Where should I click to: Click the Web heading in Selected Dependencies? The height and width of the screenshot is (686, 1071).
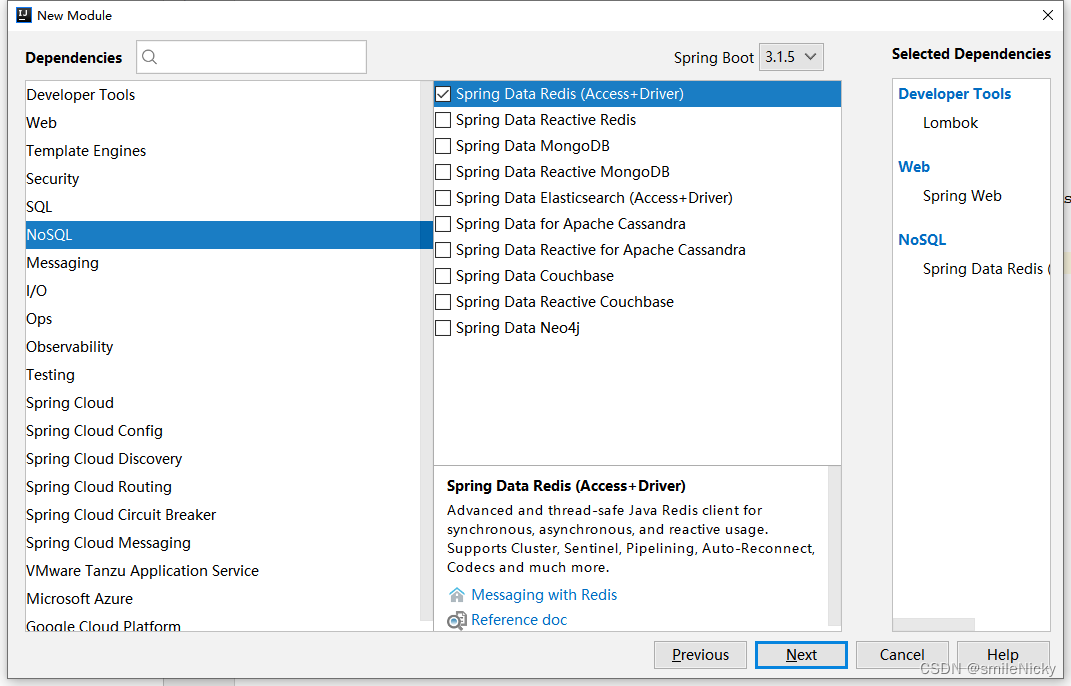914,167
